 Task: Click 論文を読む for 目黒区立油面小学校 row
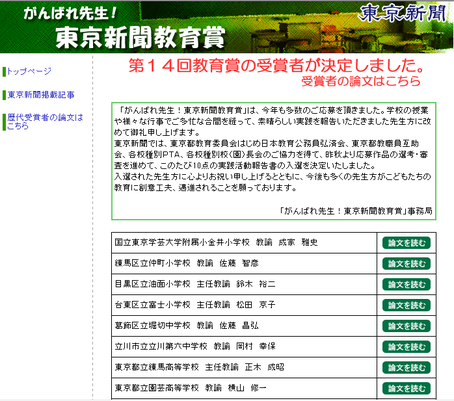406,284
